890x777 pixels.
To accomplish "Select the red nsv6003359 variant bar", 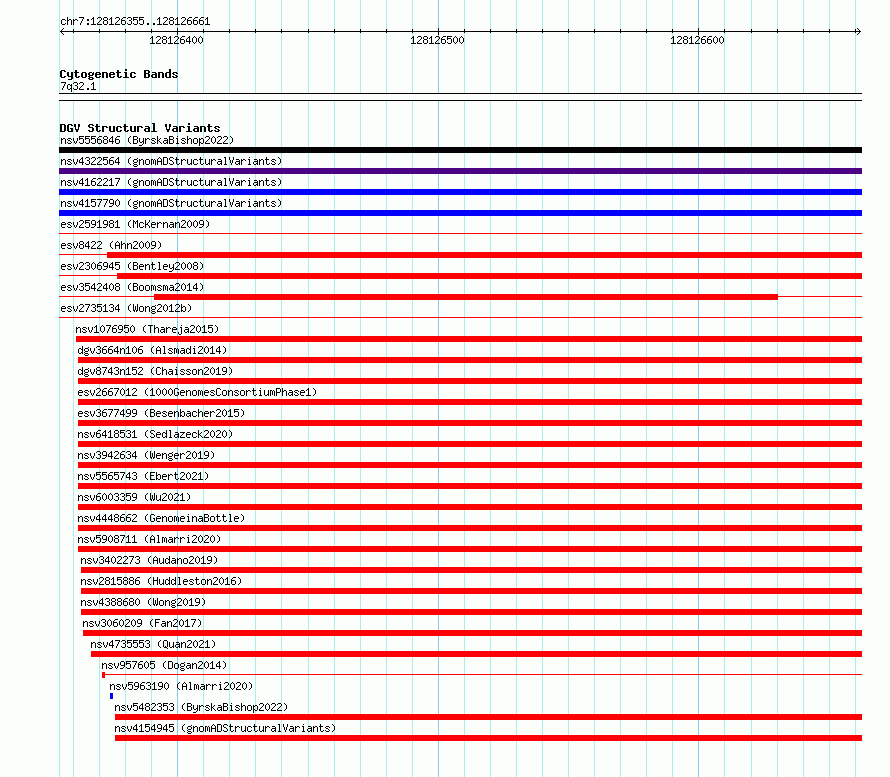I will pyautogui.click(x=470, y=507).
